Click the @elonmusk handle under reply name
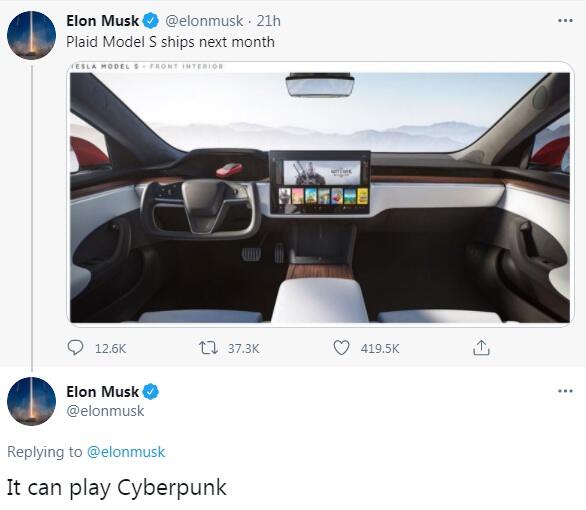 105,411
